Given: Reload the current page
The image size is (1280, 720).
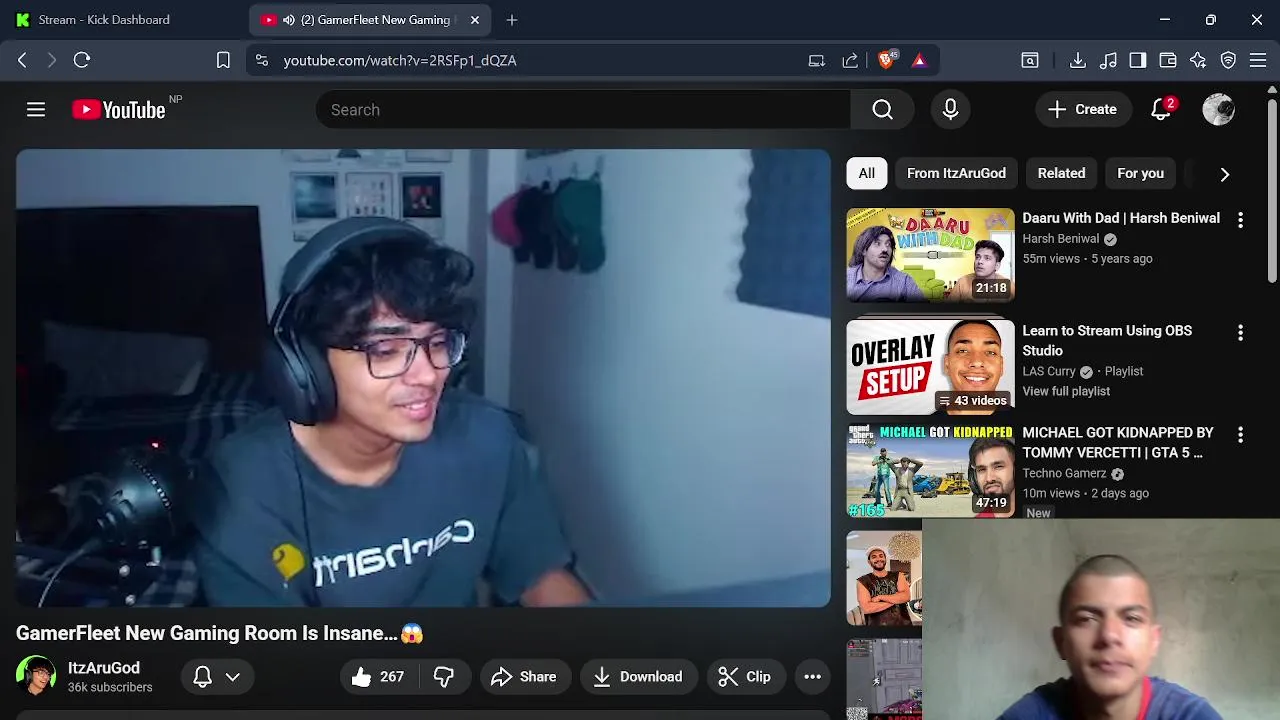Looking at the screenshot, I should (x=82, y=60).
